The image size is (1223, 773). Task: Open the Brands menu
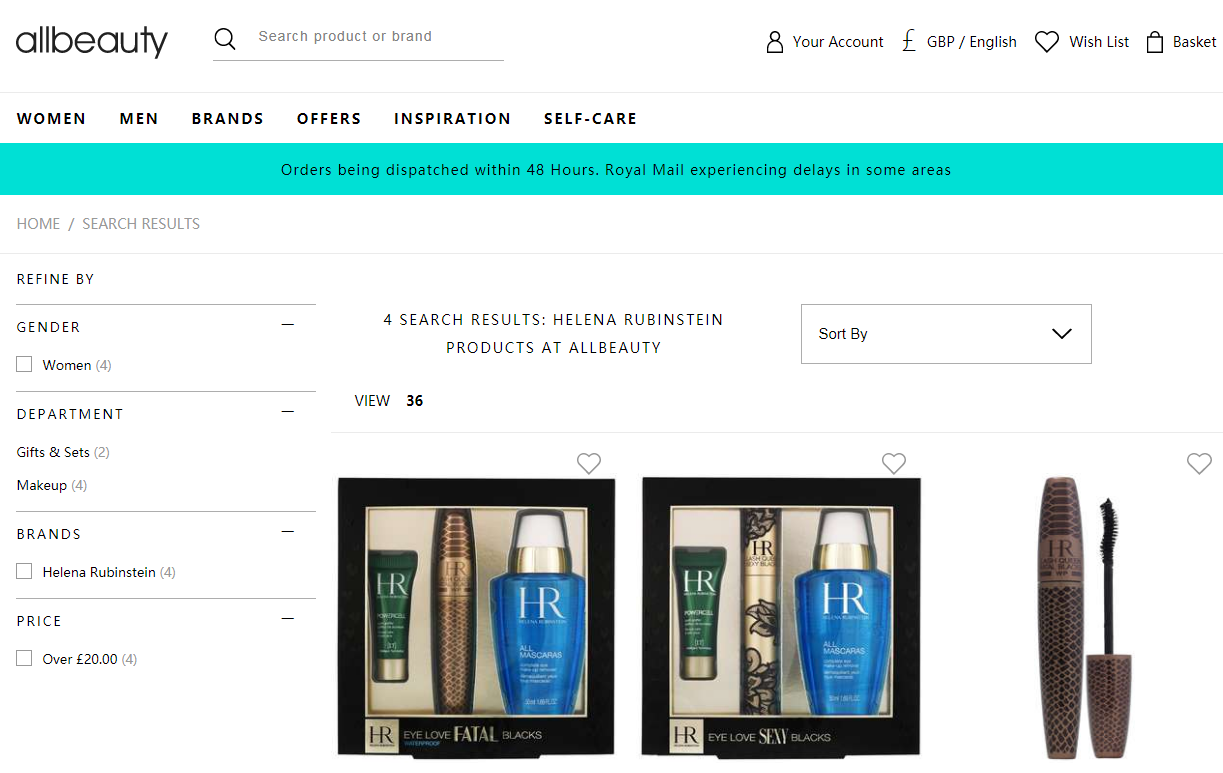228,118
